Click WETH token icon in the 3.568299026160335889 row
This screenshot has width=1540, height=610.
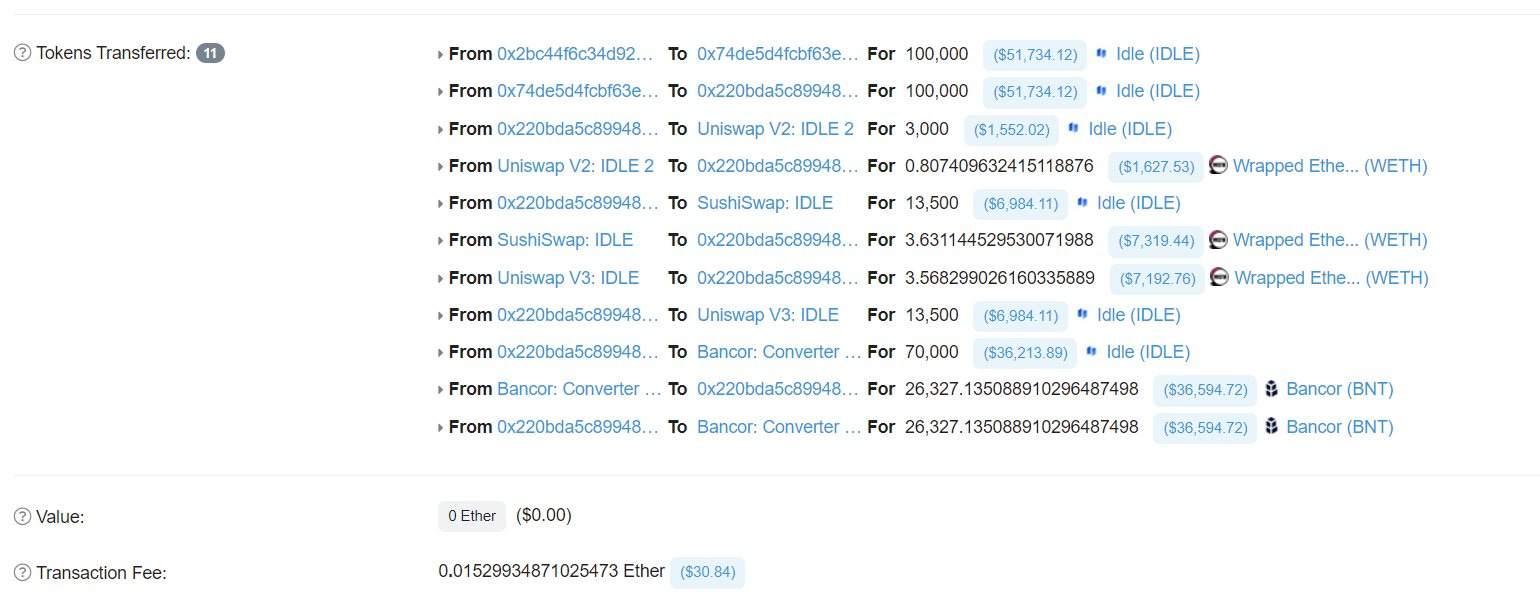(x=1219, y=278)
